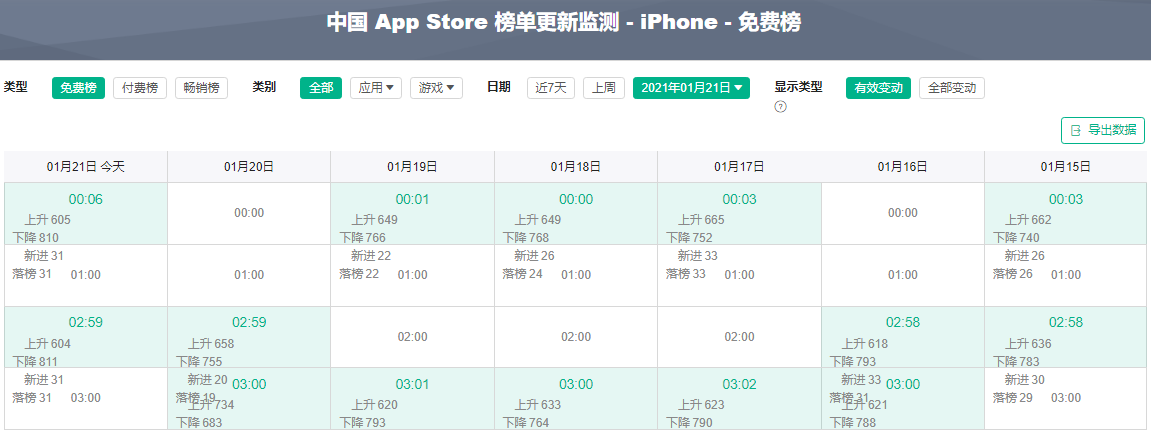1151x430 pixels.
Task: Open the 03:01 update on 01月19日
Action: point(413,384)
